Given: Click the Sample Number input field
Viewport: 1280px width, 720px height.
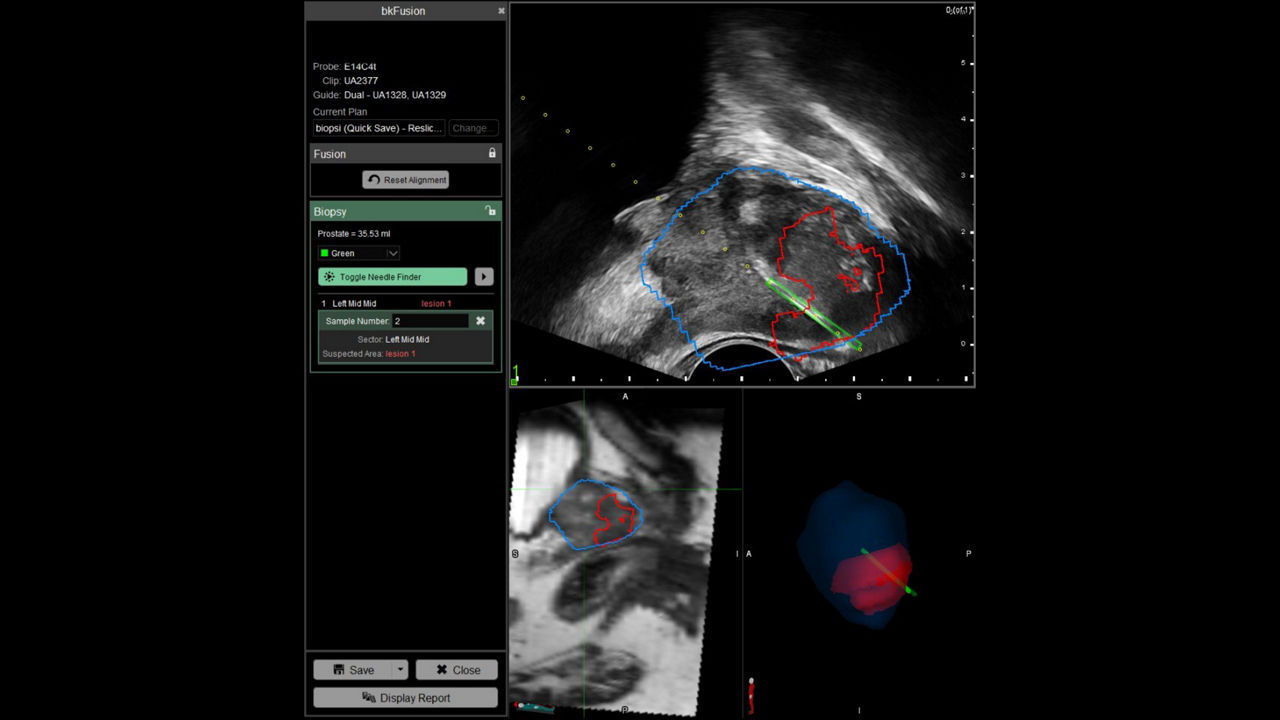Looking at the screenshot, I should (430, 320).
